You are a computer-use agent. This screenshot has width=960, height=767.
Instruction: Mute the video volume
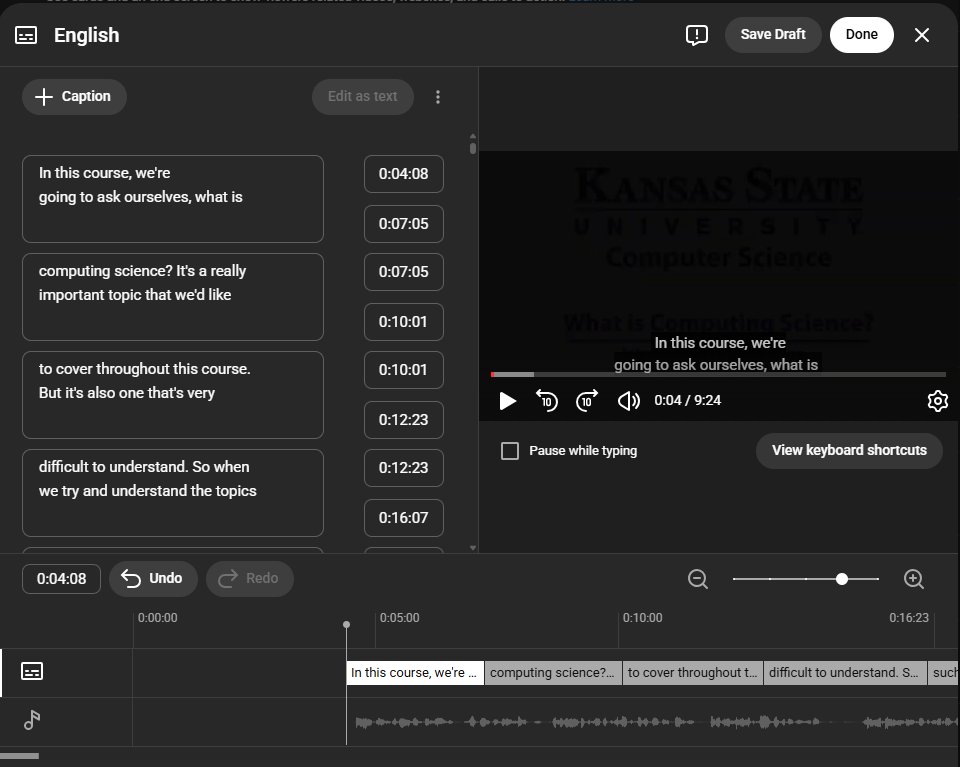[628, 401]
